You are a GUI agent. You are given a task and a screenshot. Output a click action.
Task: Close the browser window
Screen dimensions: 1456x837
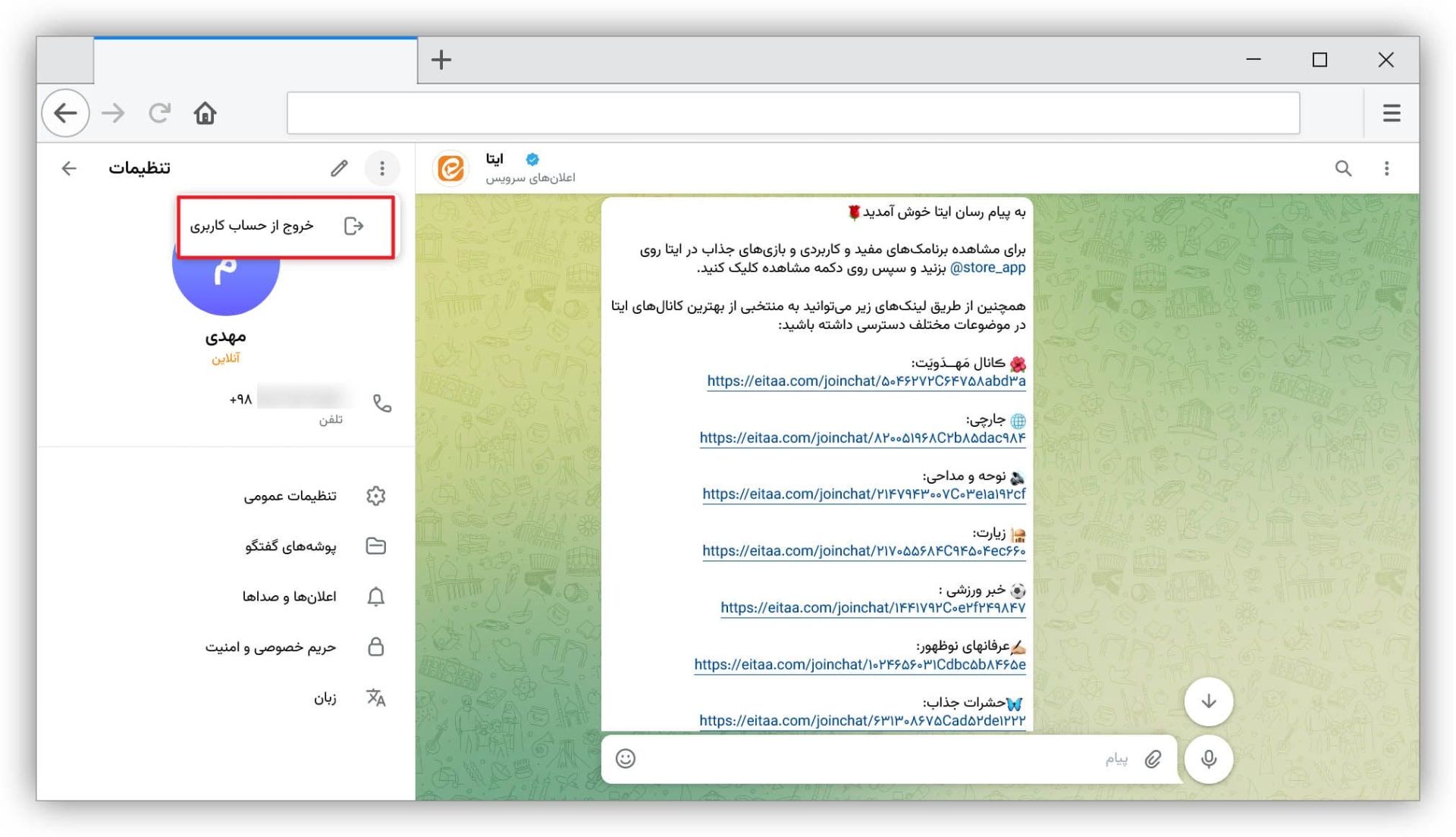[x=1385, y=60]
